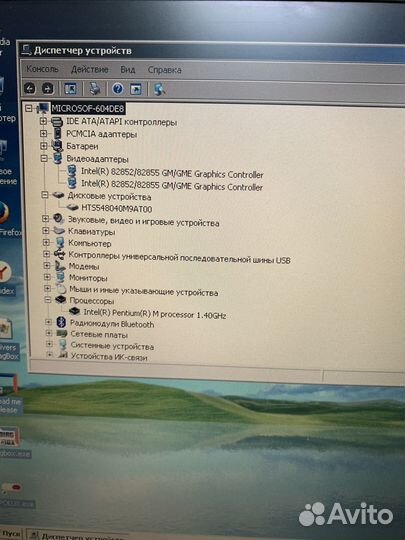Expand Мыши и иные указывающие устройства

pyautogui.click(x=48, y=288)
